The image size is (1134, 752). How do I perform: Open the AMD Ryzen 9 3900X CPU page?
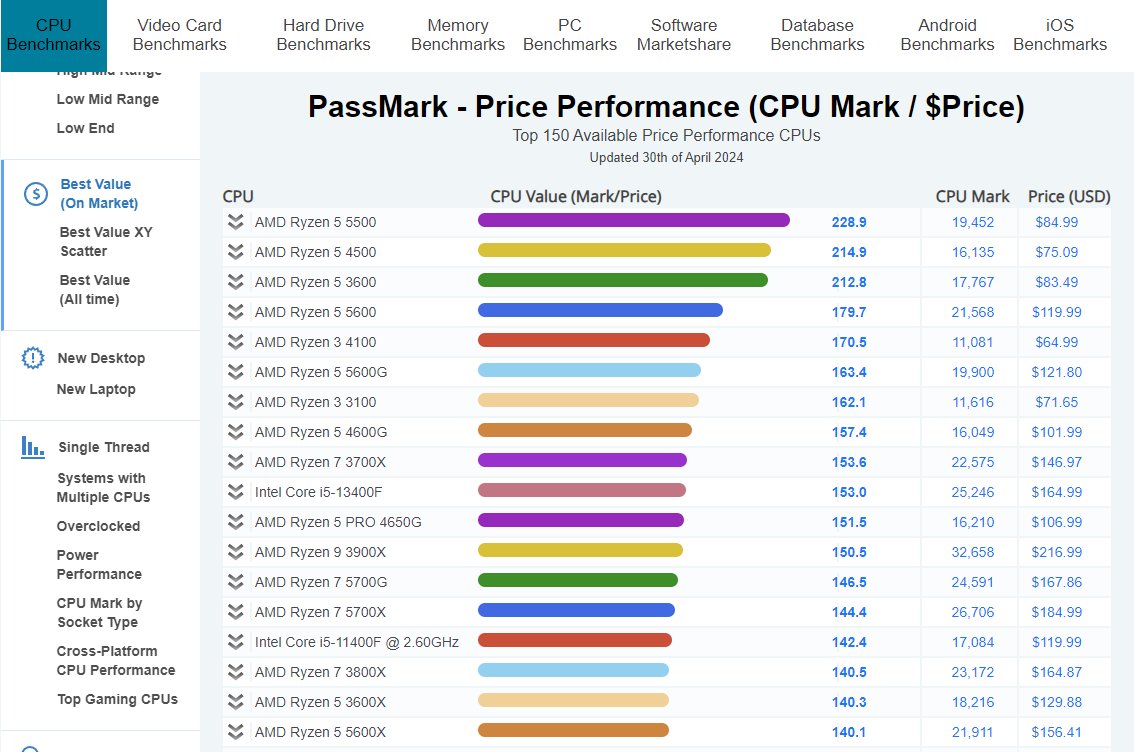click(320, 552)
